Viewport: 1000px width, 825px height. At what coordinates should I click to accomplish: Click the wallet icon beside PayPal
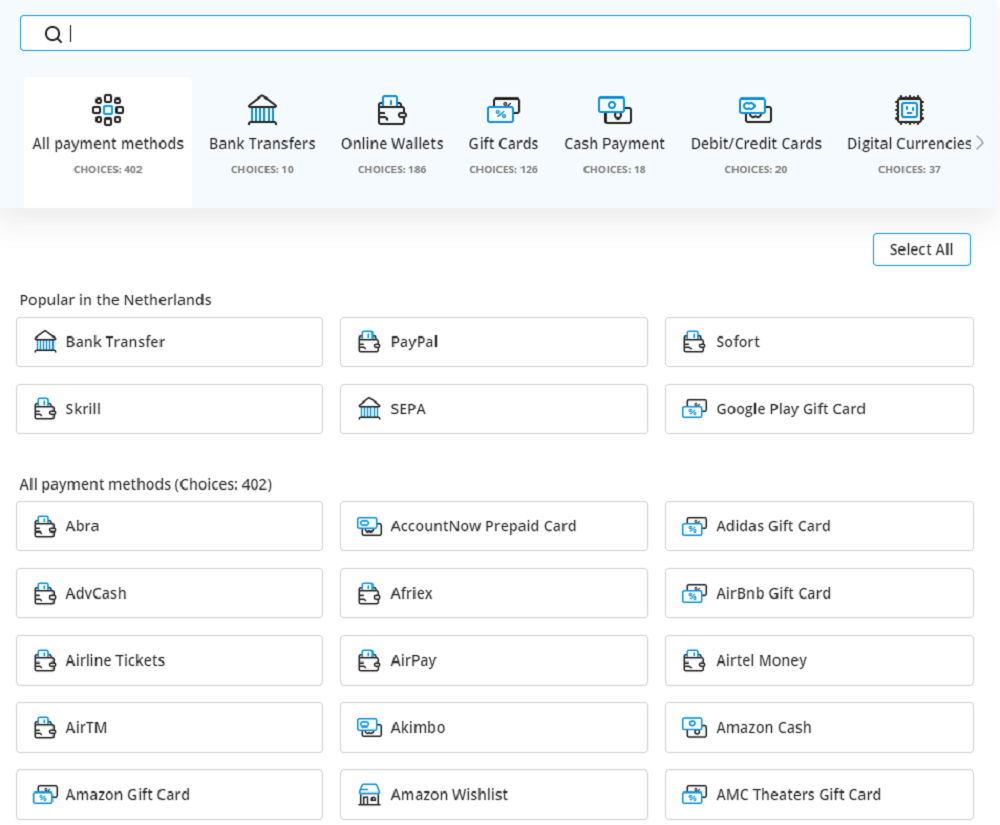[x=369, y=342]
